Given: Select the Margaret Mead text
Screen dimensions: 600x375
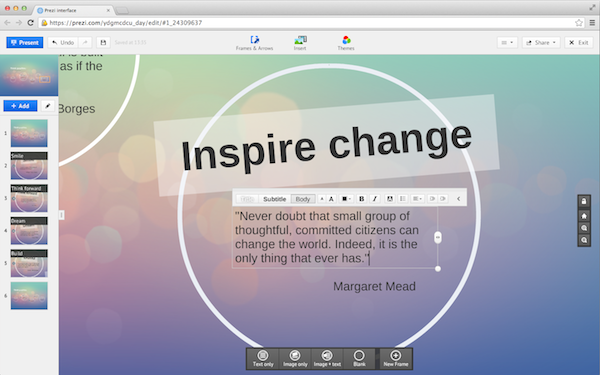Looking at the screenshot, I should pos(374,286).
